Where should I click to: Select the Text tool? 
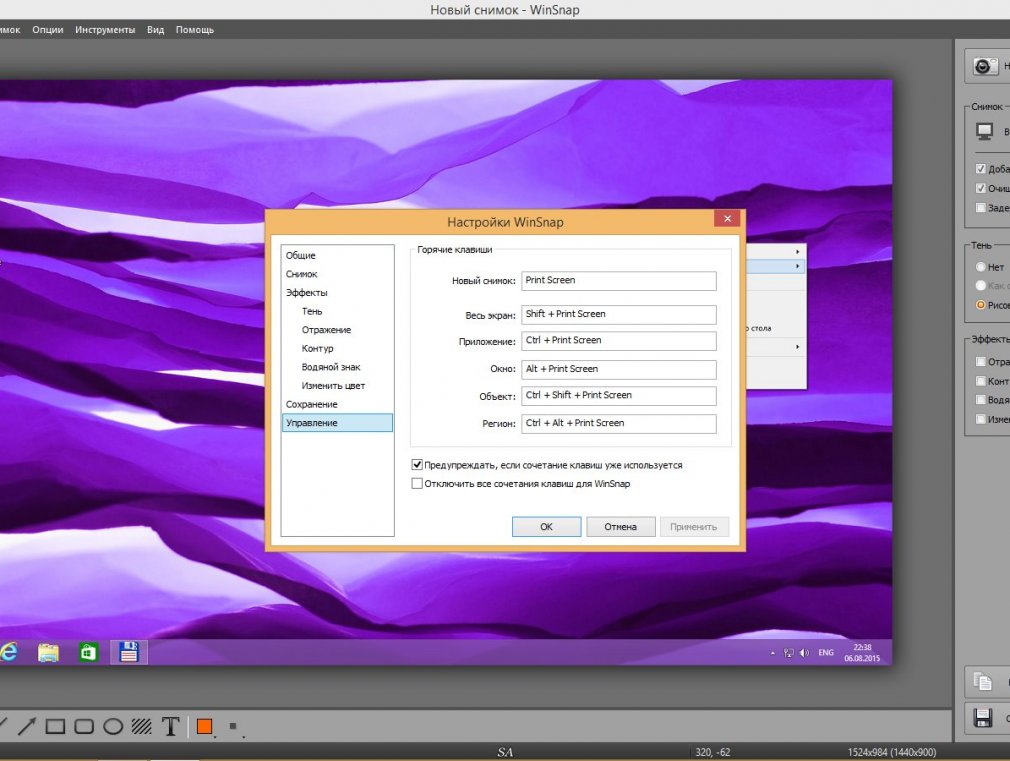tap(171, 726)
